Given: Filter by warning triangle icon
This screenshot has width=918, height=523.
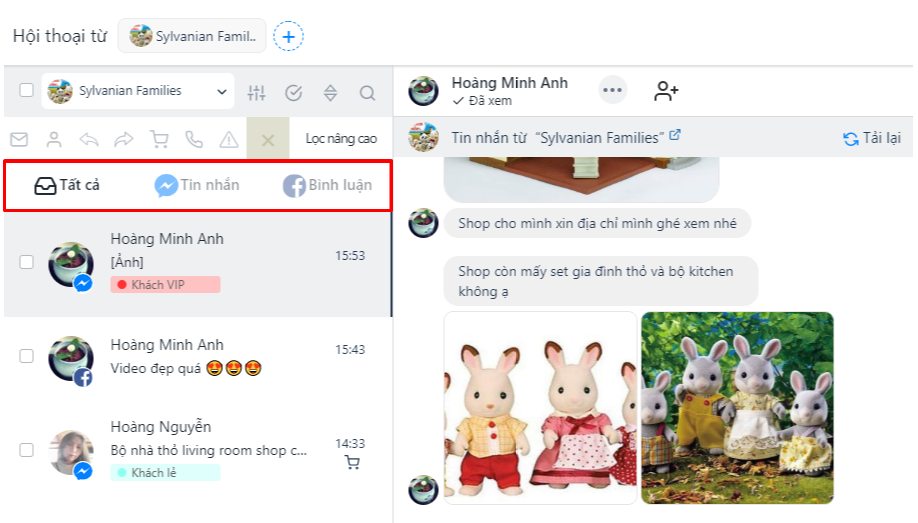Looking at the screenshot, I should (229, 139).
